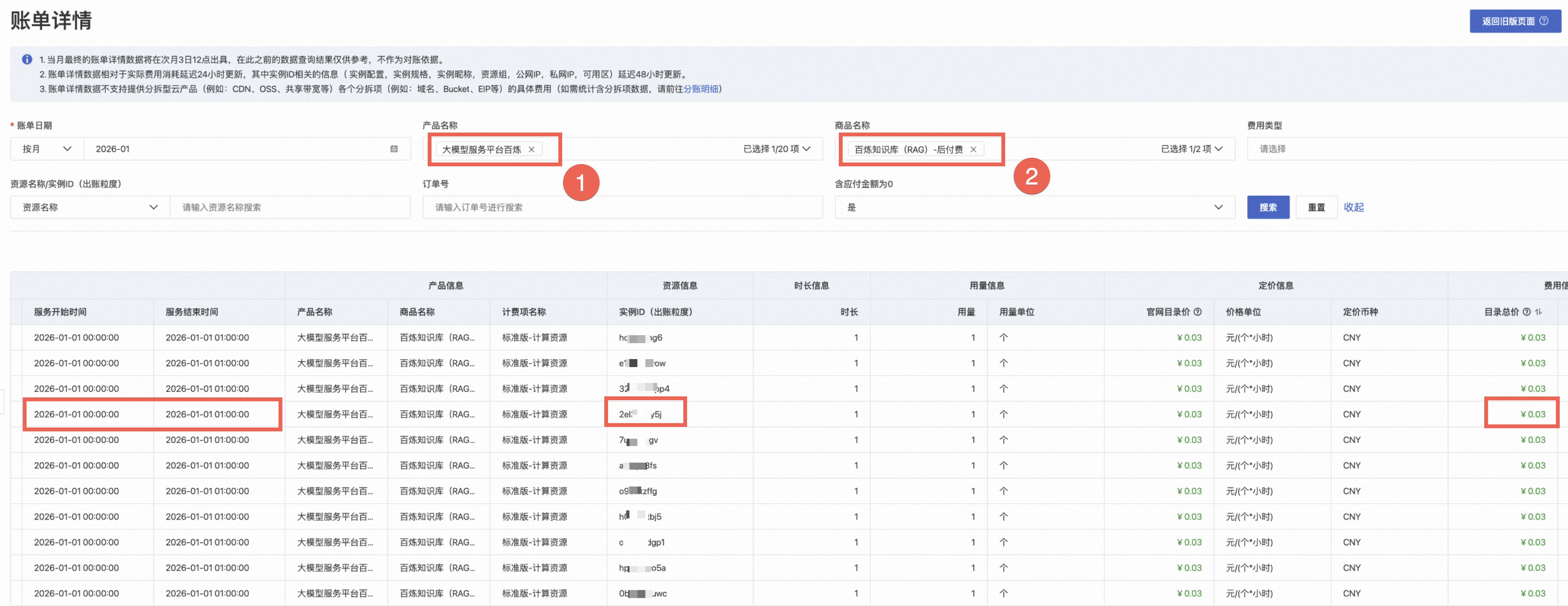
Task: Open the 分账明细 link in notice
Action: 701,89
